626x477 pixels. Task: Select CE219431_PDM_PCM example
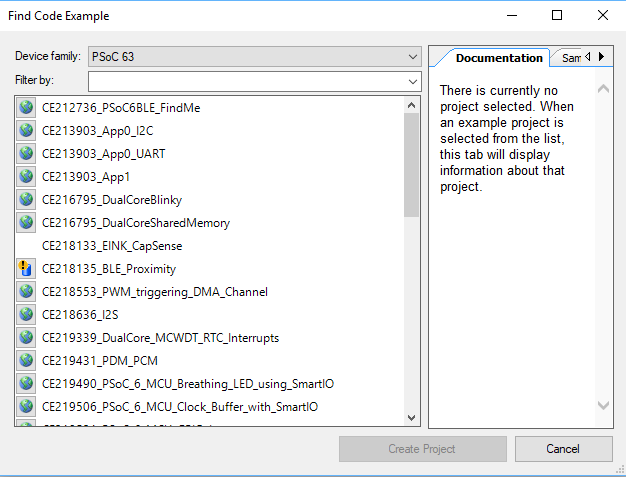[99, 361]
